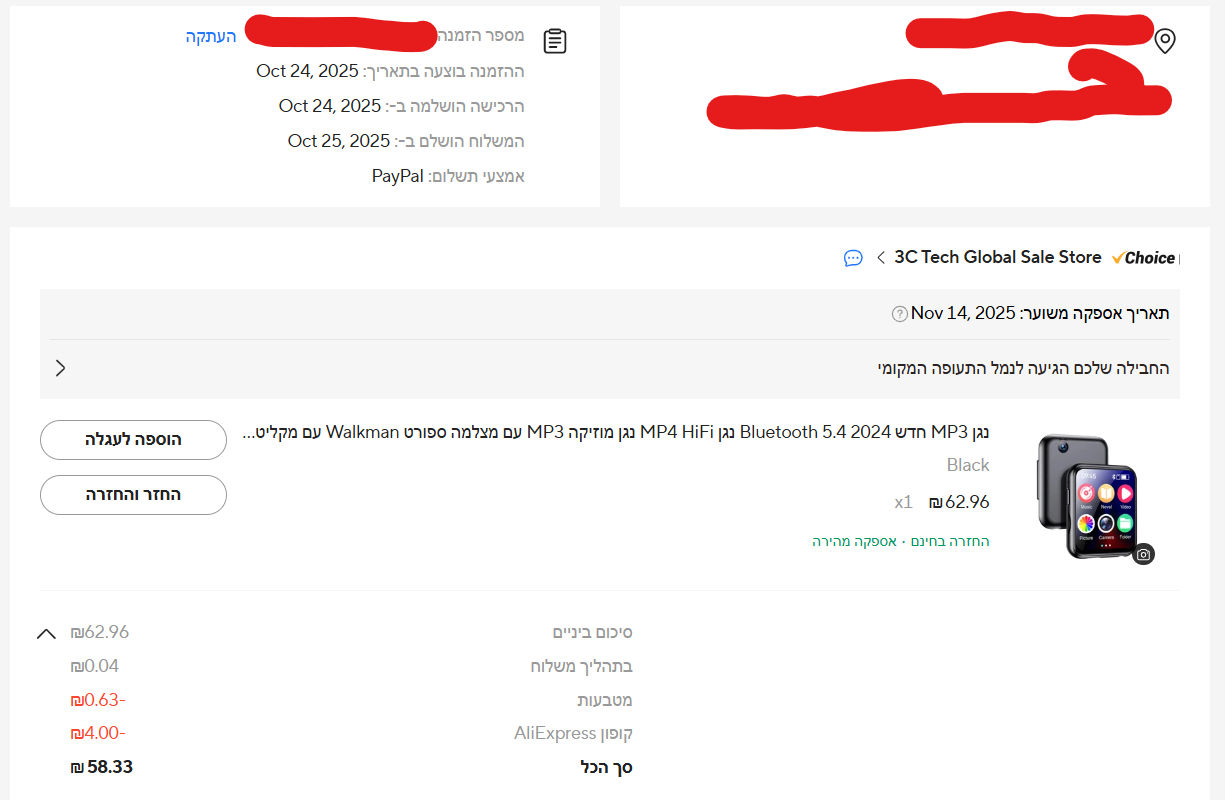
Task: Click the Choice badge logo
Action: (x=1143, y=258)
